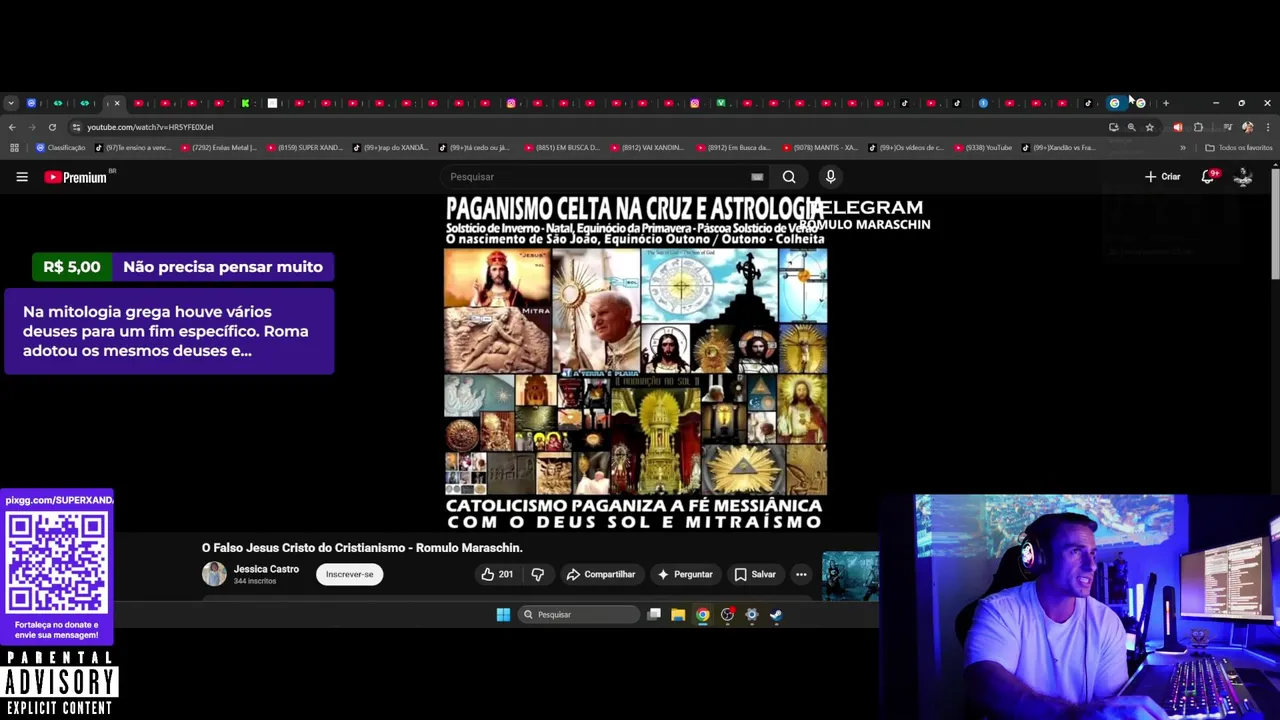
Task: Click the video player image
Action: (636, 362)
